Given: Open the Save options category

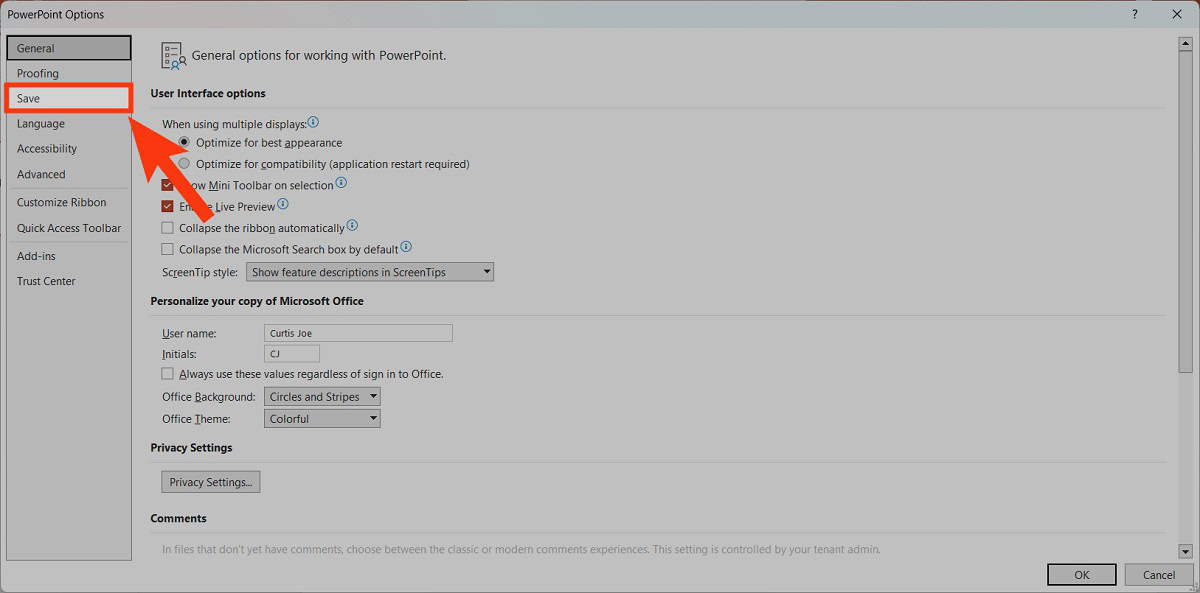Looking at the screenshot, I should pyautogui.click(x=68, y=99).
